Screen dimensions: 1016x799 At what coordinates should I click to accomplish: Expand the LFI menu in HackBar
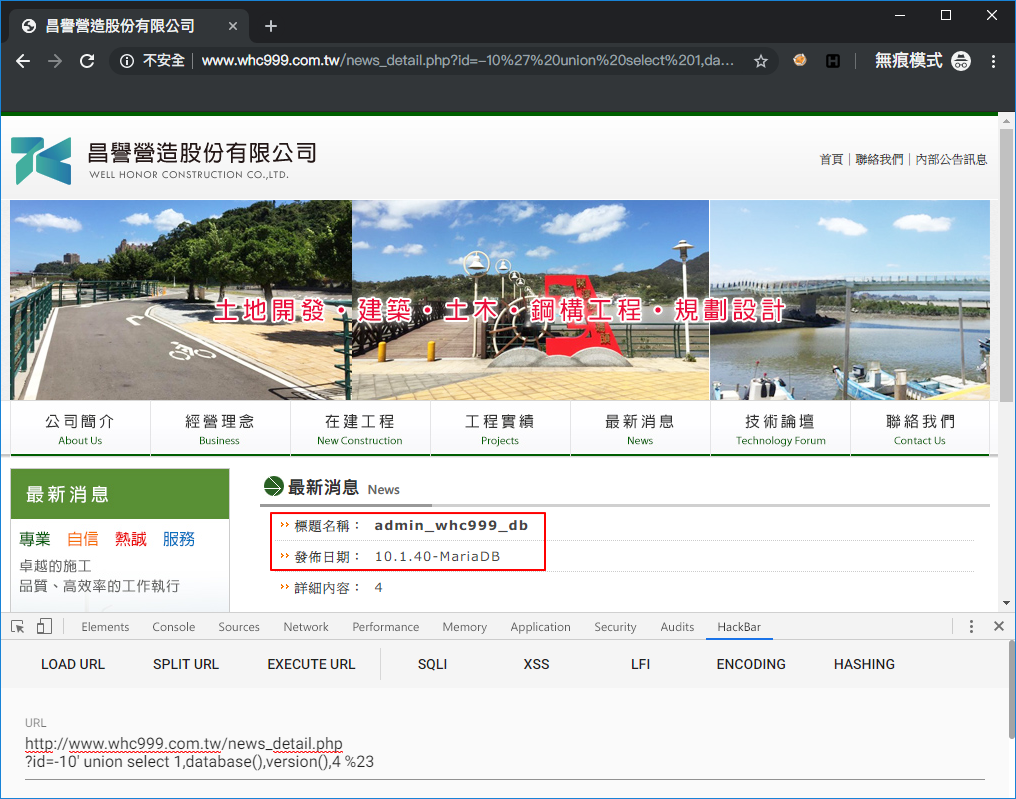[640, 664]
